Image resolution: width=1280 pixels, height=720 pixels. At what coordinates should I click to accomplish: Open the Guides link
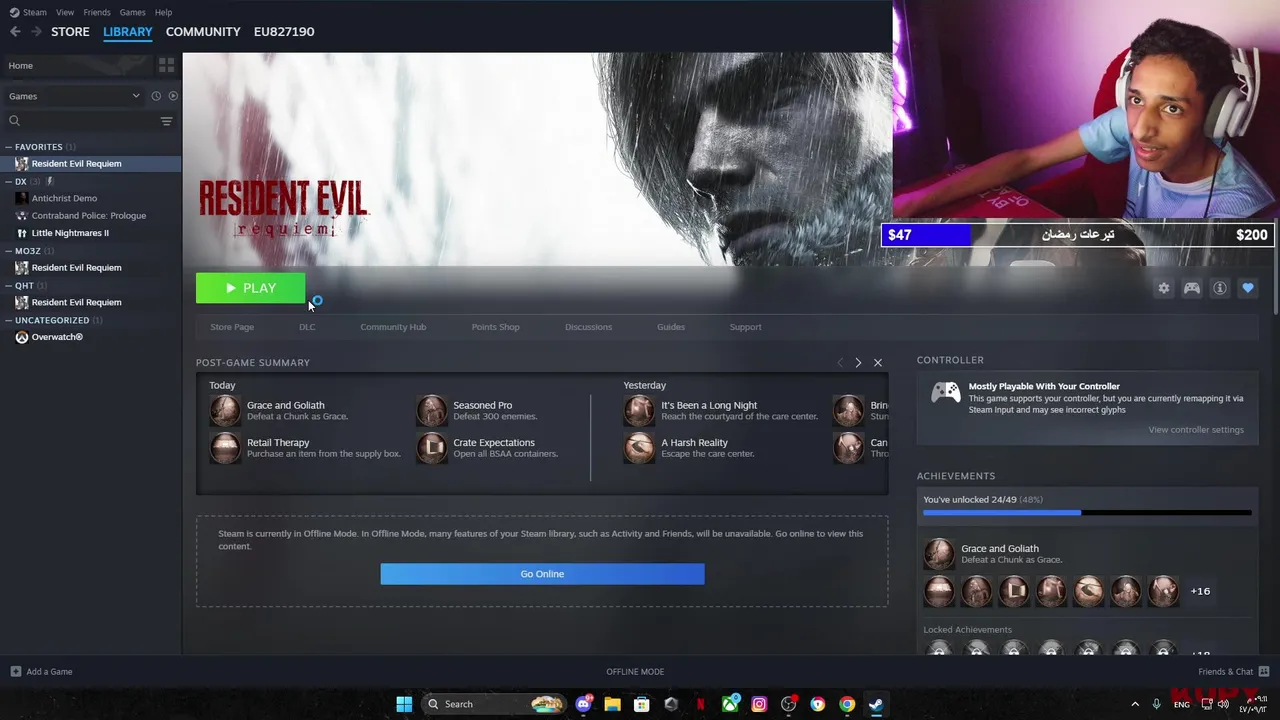pyautogui.click(x=671, y=327)
